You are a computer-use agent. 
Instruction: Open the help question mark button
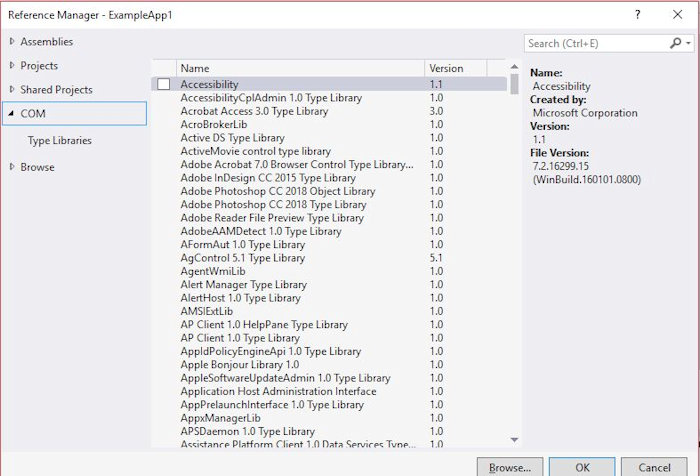coord(638,14)
